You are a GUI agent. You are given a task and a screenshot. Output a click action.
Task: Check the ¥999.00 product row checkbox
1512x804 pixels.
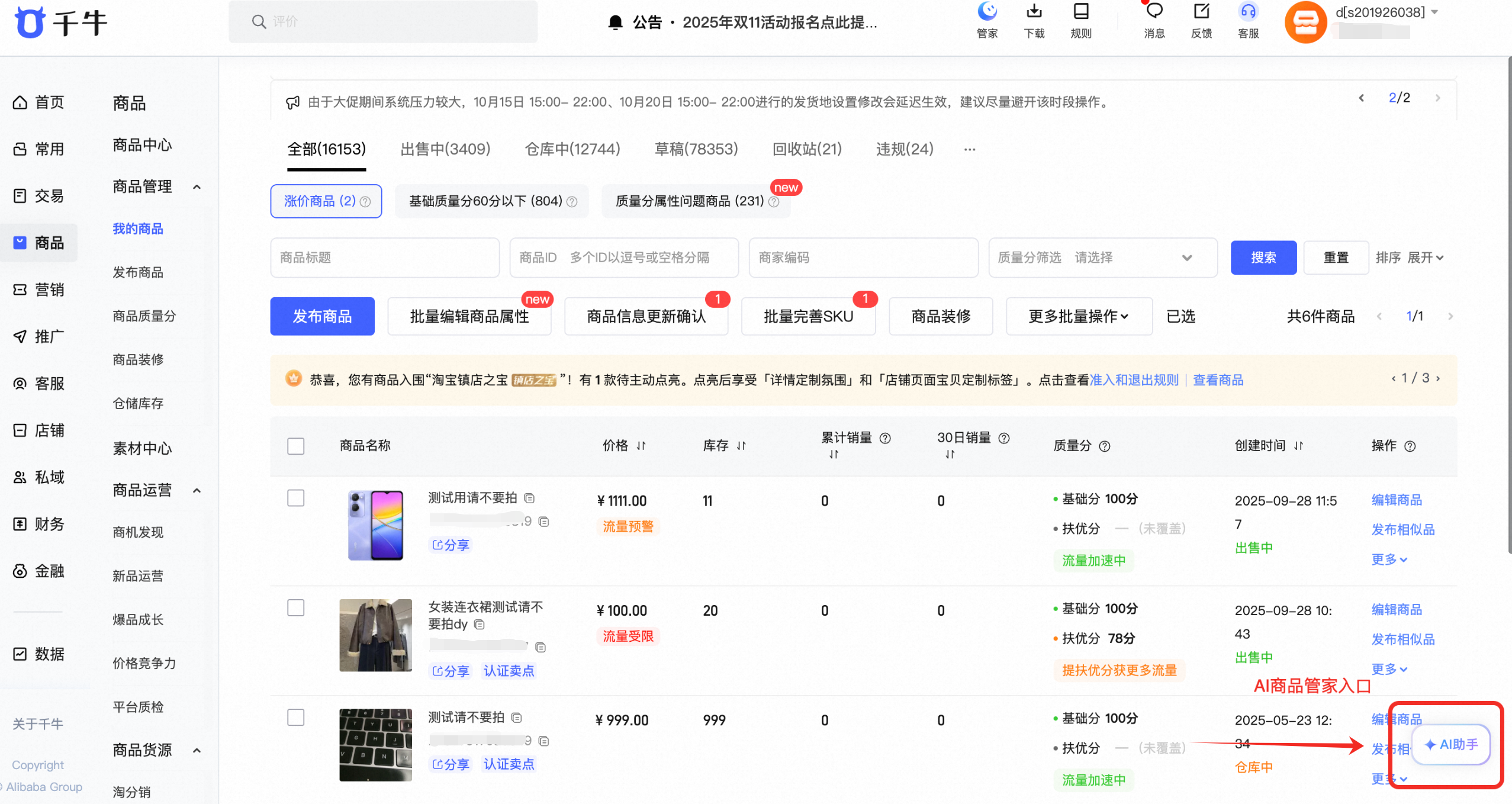[295, 718]
